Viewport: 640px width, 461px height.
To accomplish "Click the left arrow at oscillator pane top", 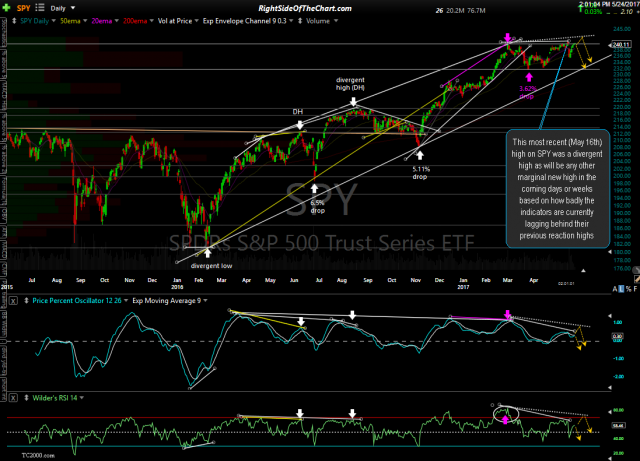I will (610, 316).
